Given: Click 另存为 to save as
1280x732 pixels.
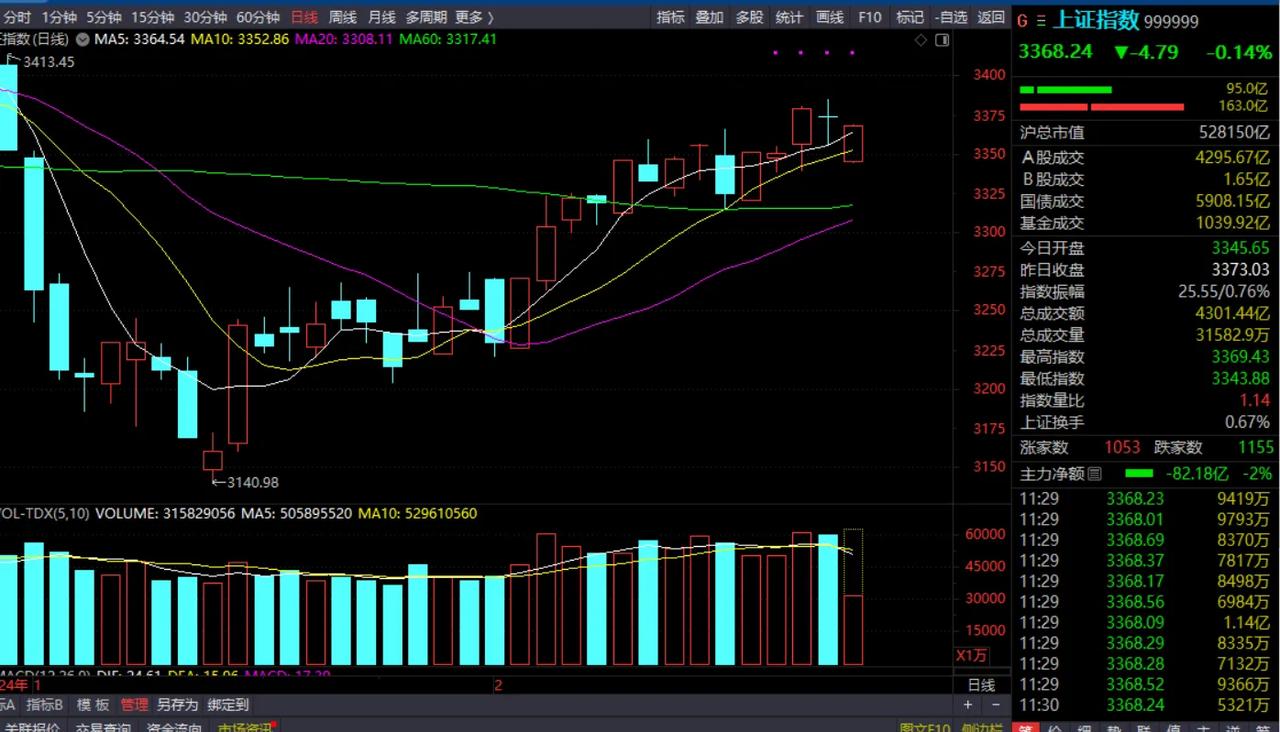Looking at the screenshot, I should pyautogui.click(x=177, y=705).
